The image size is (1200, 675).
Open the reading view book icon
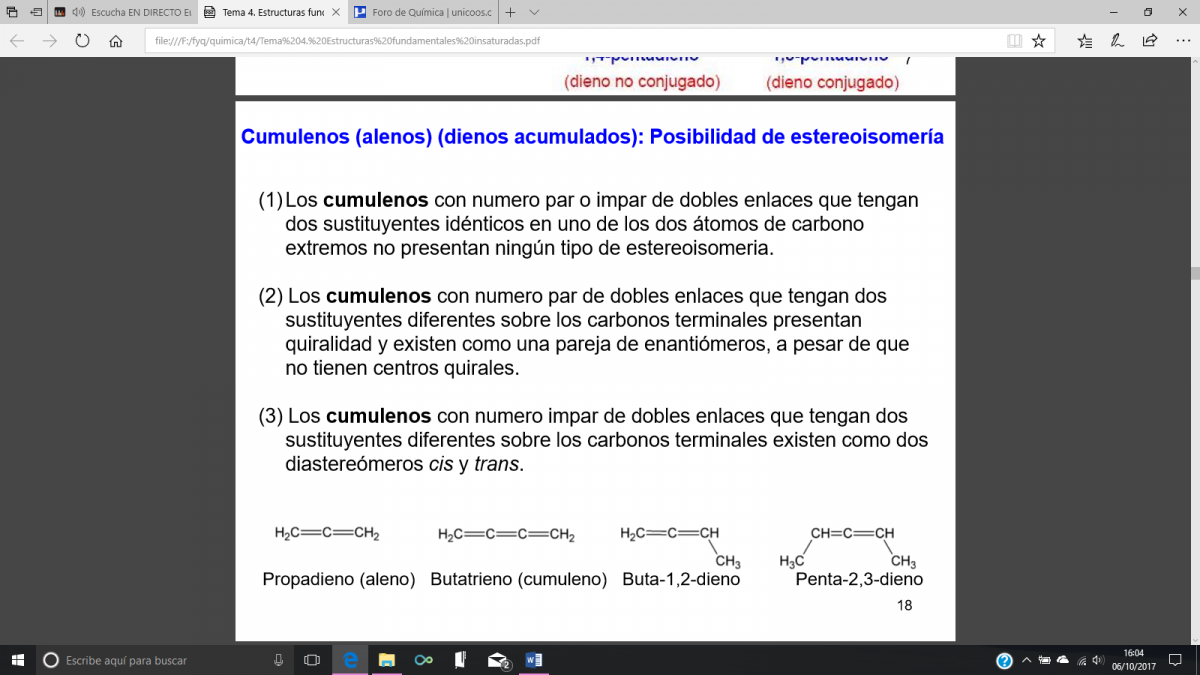click(1015, 41)
